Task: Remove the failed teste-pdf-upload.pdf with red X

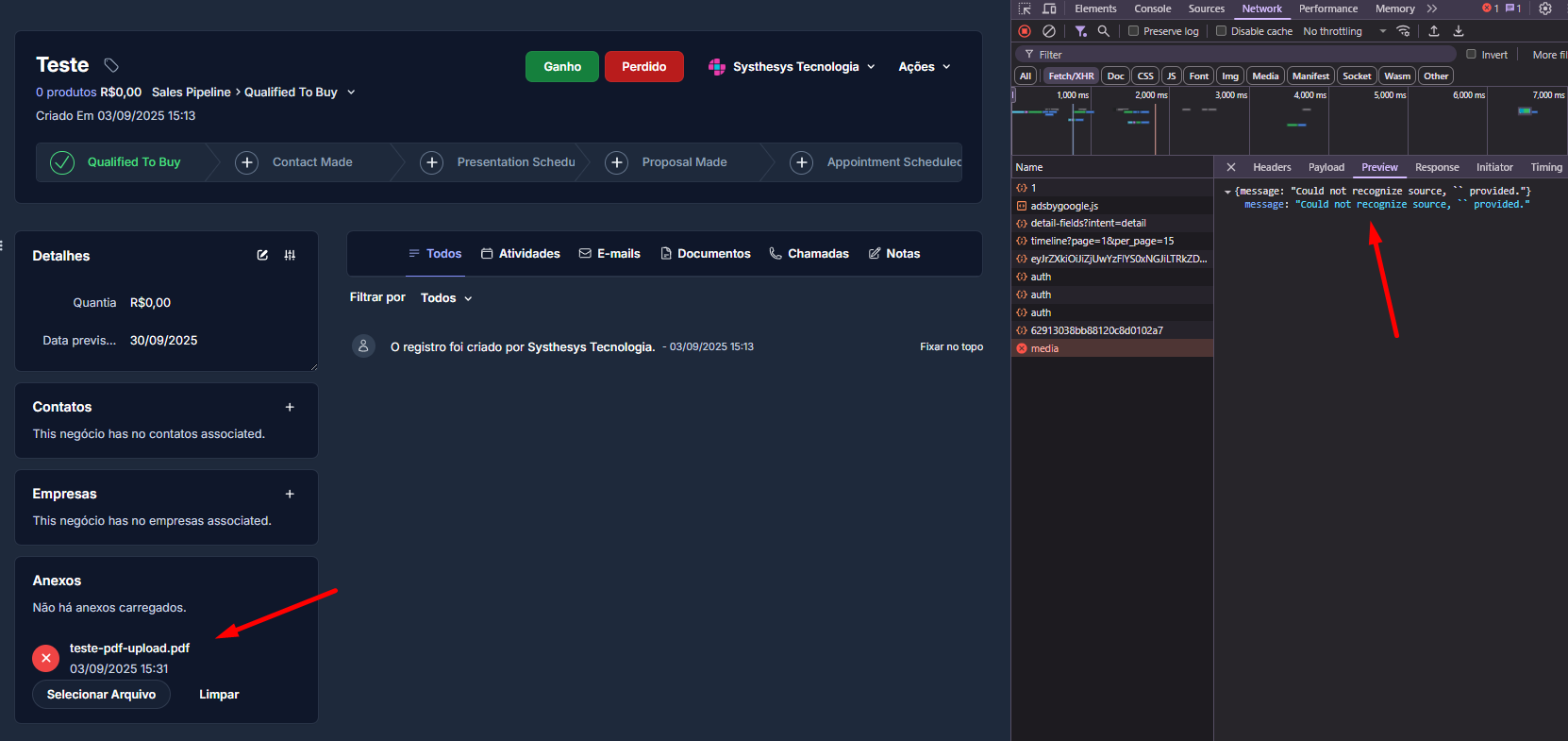Action: click(45, 658)
